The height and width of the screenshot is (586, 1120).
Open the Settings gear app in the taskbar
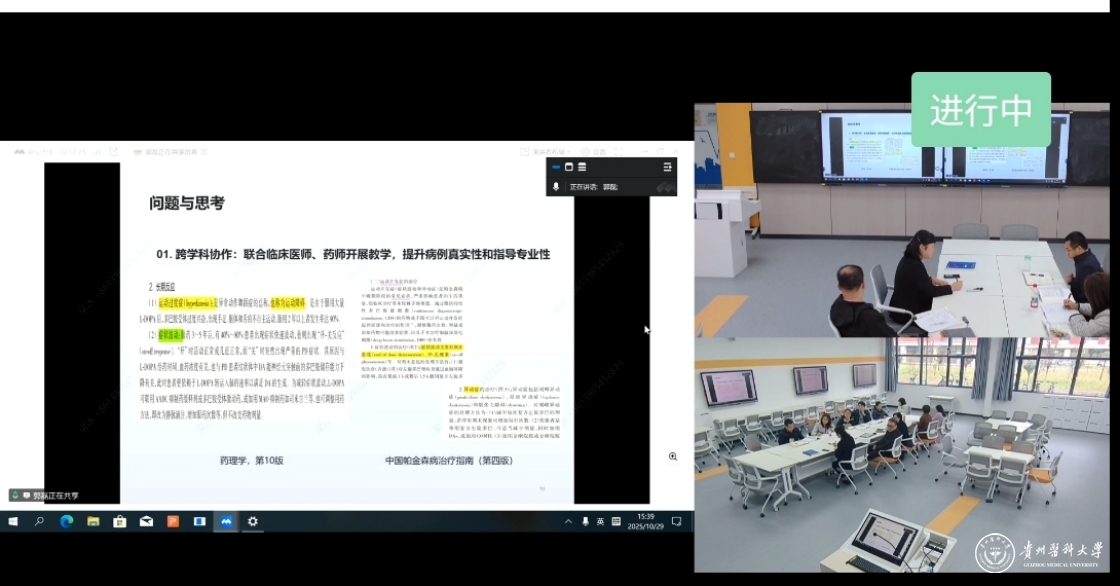tap(253, 521)
